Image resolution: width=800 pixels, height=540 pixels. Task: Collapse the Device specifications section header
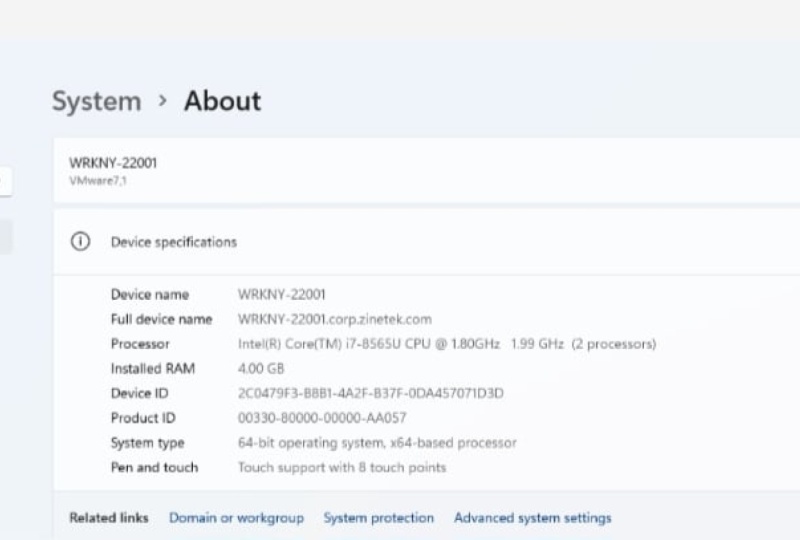click(427, 242)
